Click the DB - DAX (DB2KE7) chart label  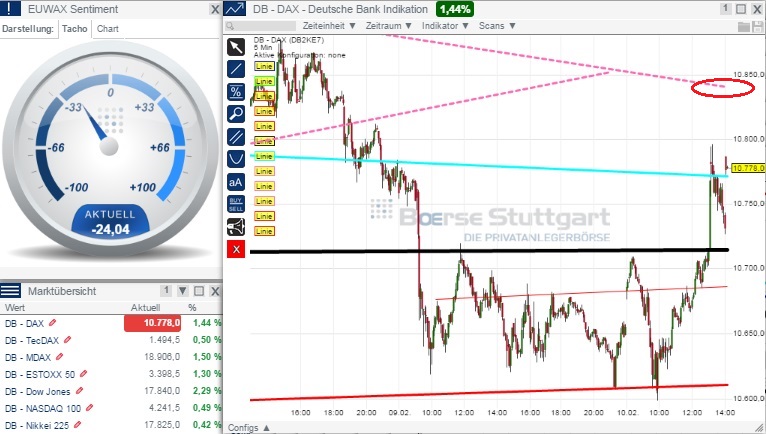pyautogui.click(x=288, y=40)
